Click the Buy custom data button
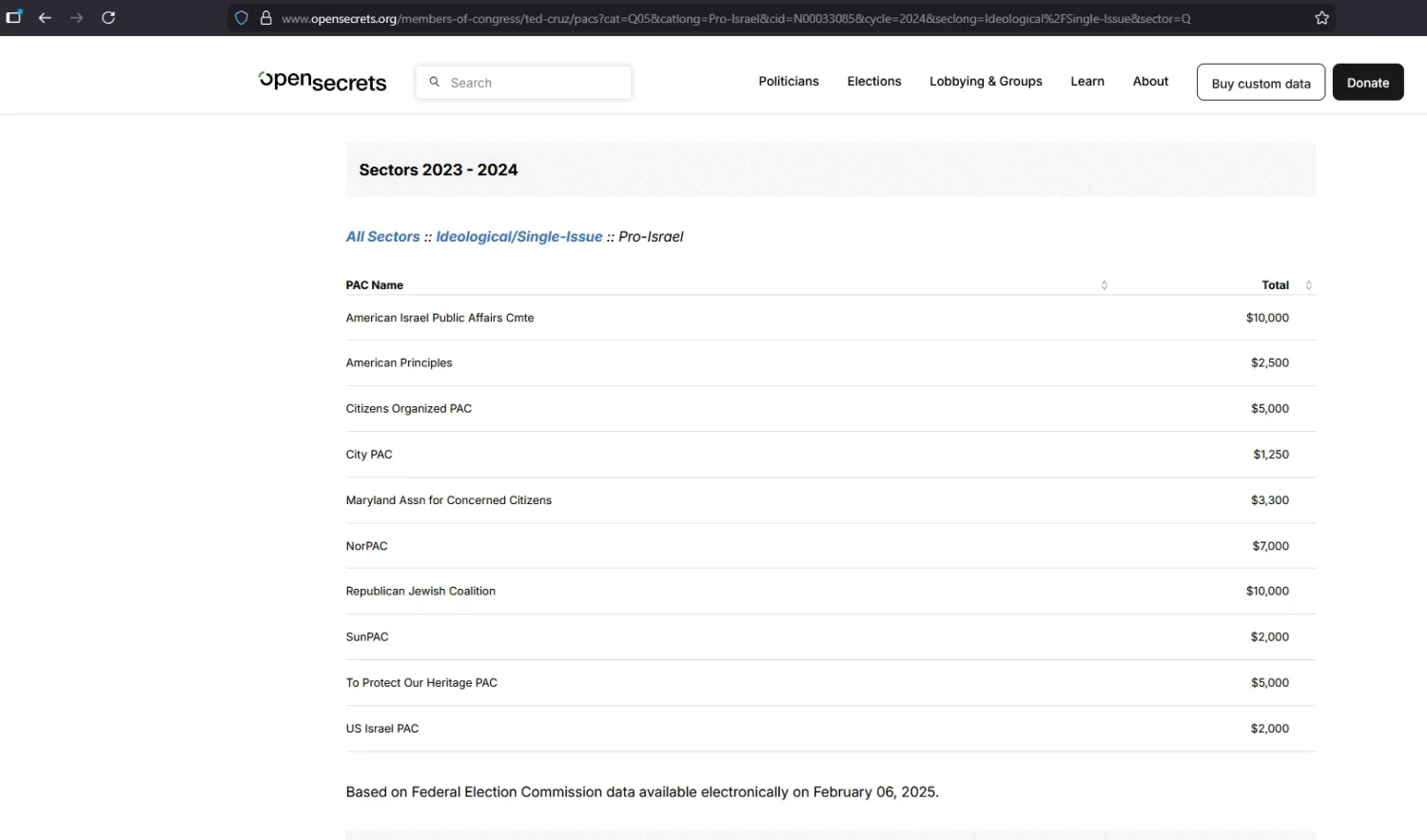This screenshot has height=840, width=1427. [x=1261, y=83]
